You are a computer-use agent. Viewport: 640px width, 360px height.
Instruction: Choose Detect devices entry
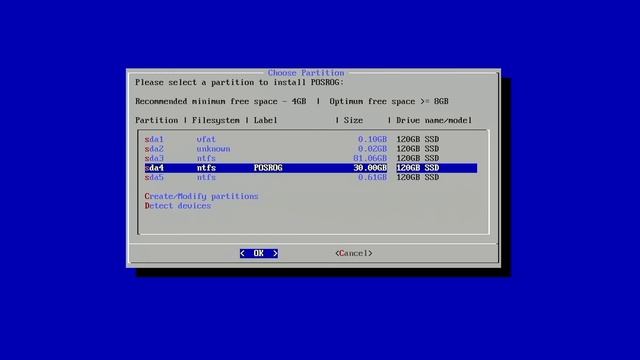178,206
